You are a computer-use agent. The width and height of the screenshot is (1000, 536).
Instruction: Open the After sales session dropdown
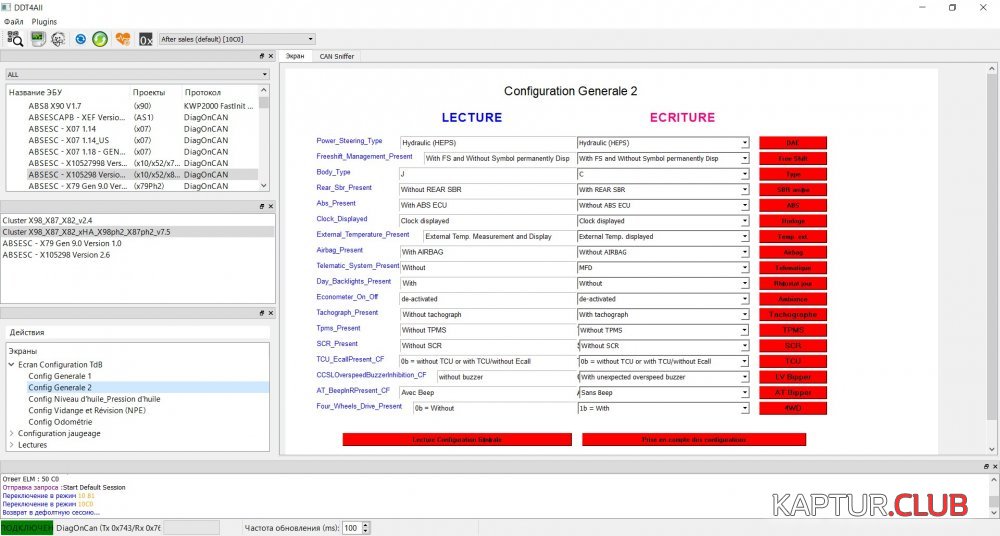(237, 39)
